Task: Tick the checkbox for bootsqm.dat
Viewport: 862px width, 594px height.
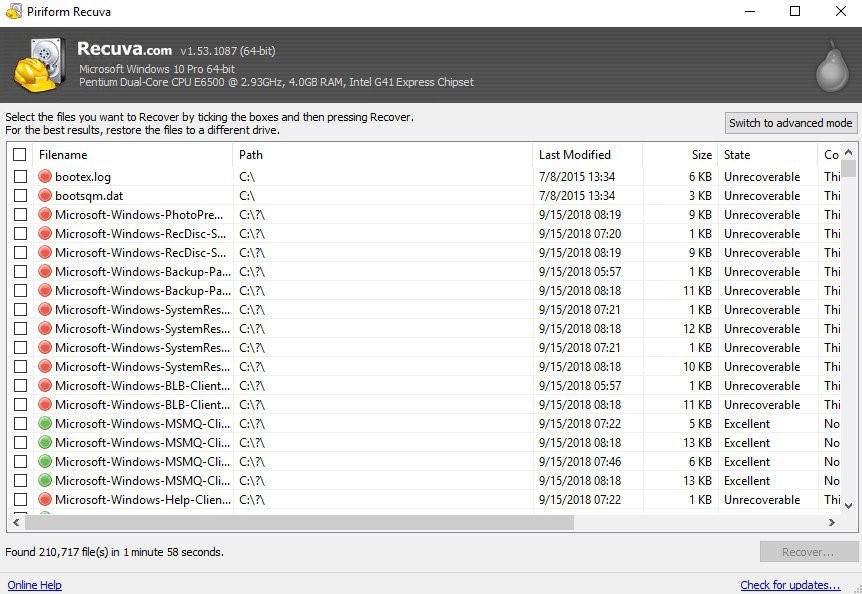Action: tap(20, 196)
